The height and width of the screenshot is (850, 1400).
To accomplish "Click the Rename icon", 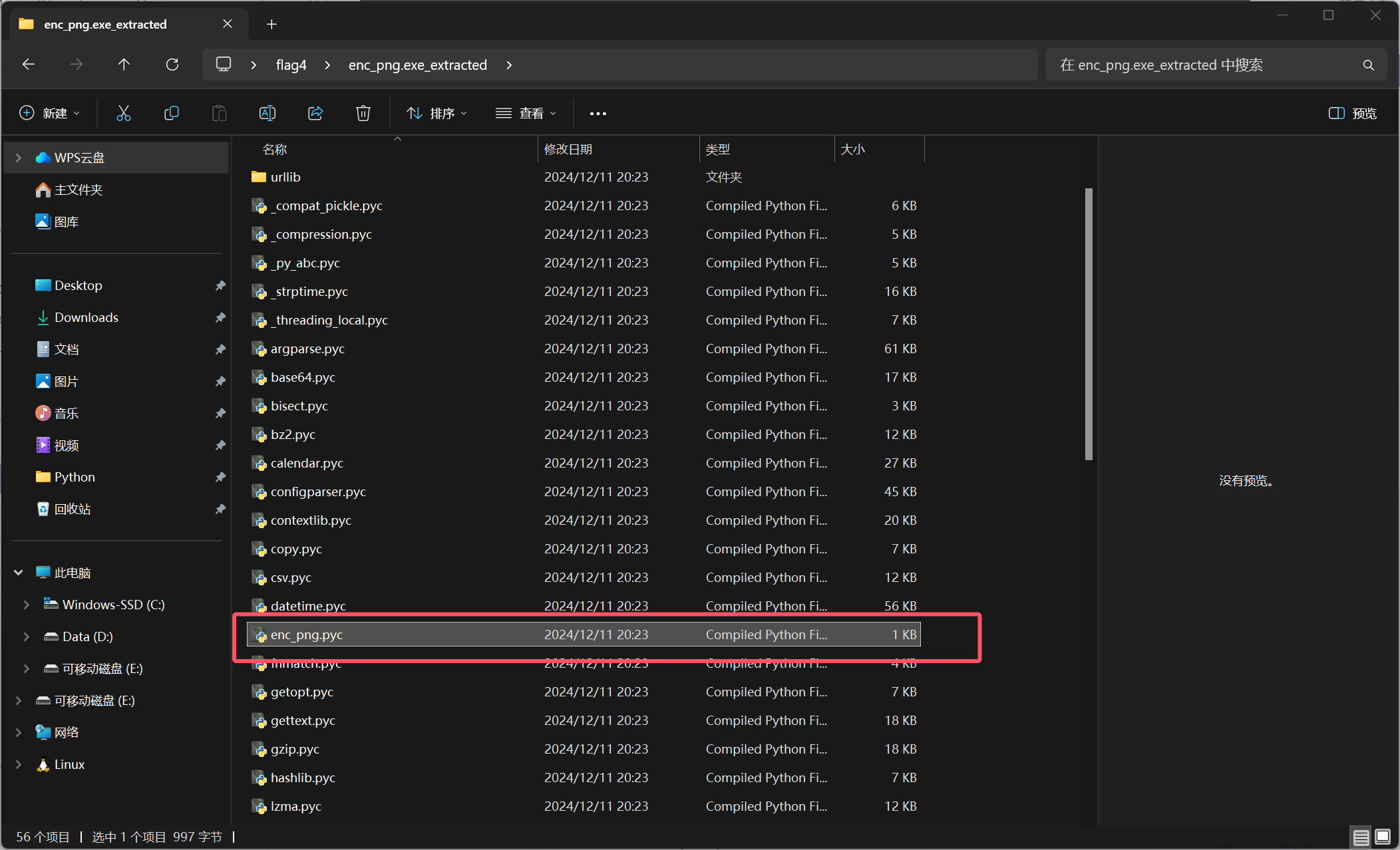I will click(x=267, y=113).
